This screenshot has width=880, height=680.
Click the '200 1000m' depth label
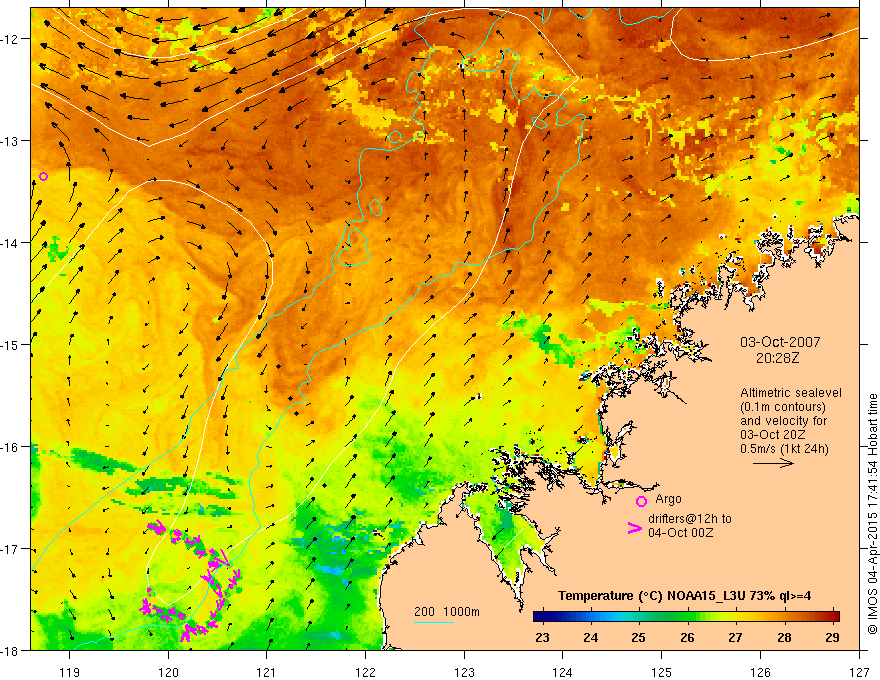(447, 612)
